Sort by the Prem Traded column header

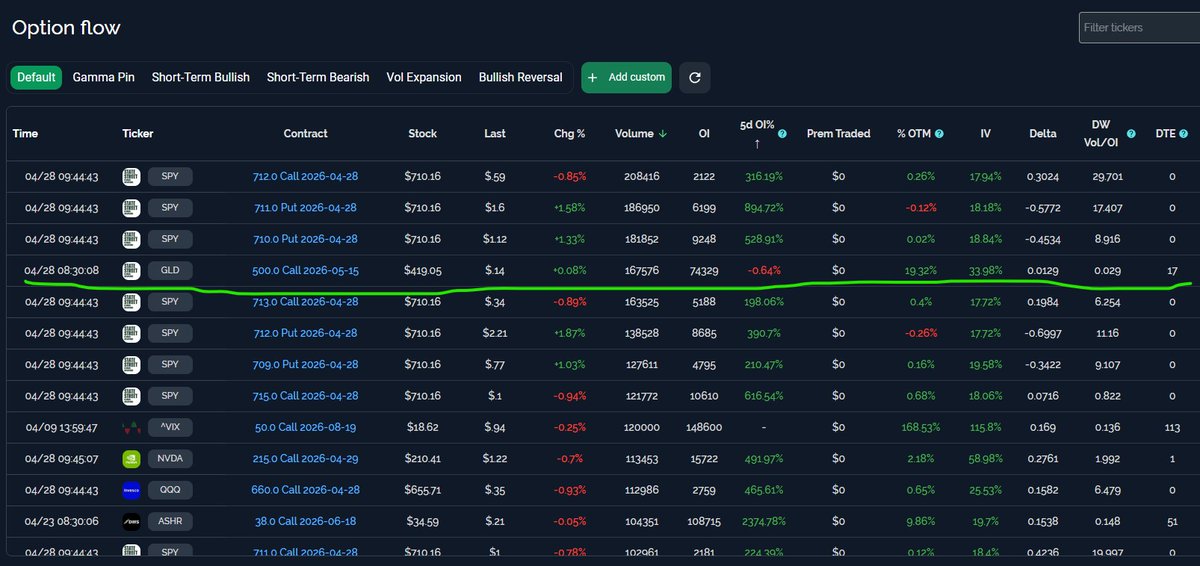coord(839,133)
